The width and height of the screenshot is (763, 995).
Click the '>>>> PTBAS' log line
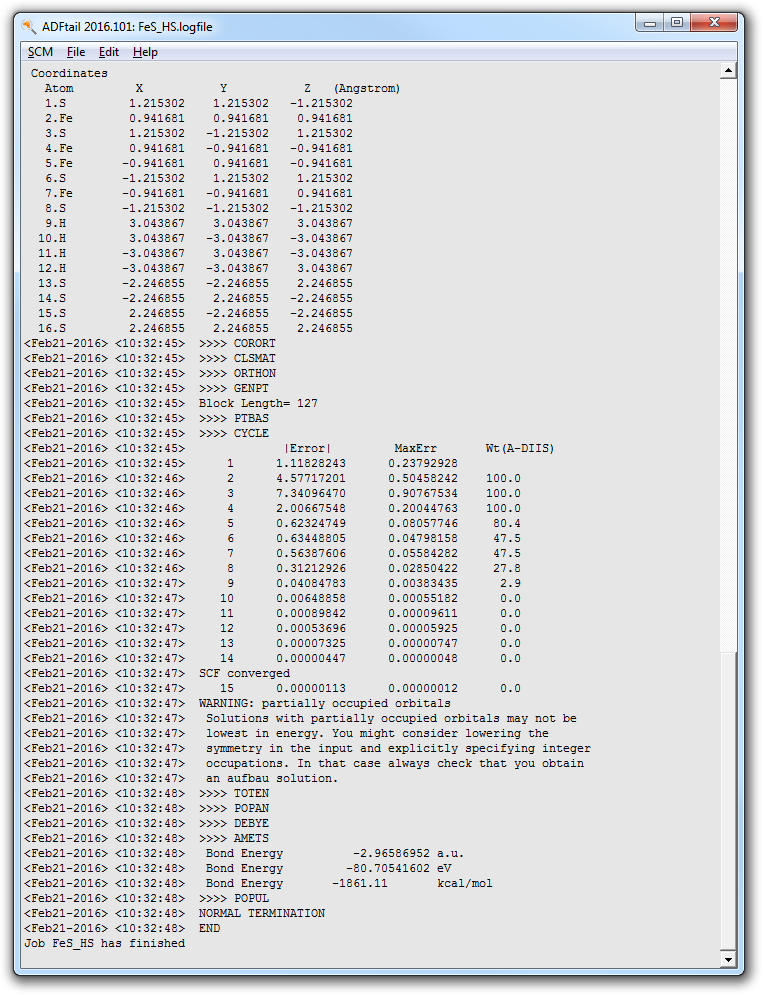pos(234,419)
